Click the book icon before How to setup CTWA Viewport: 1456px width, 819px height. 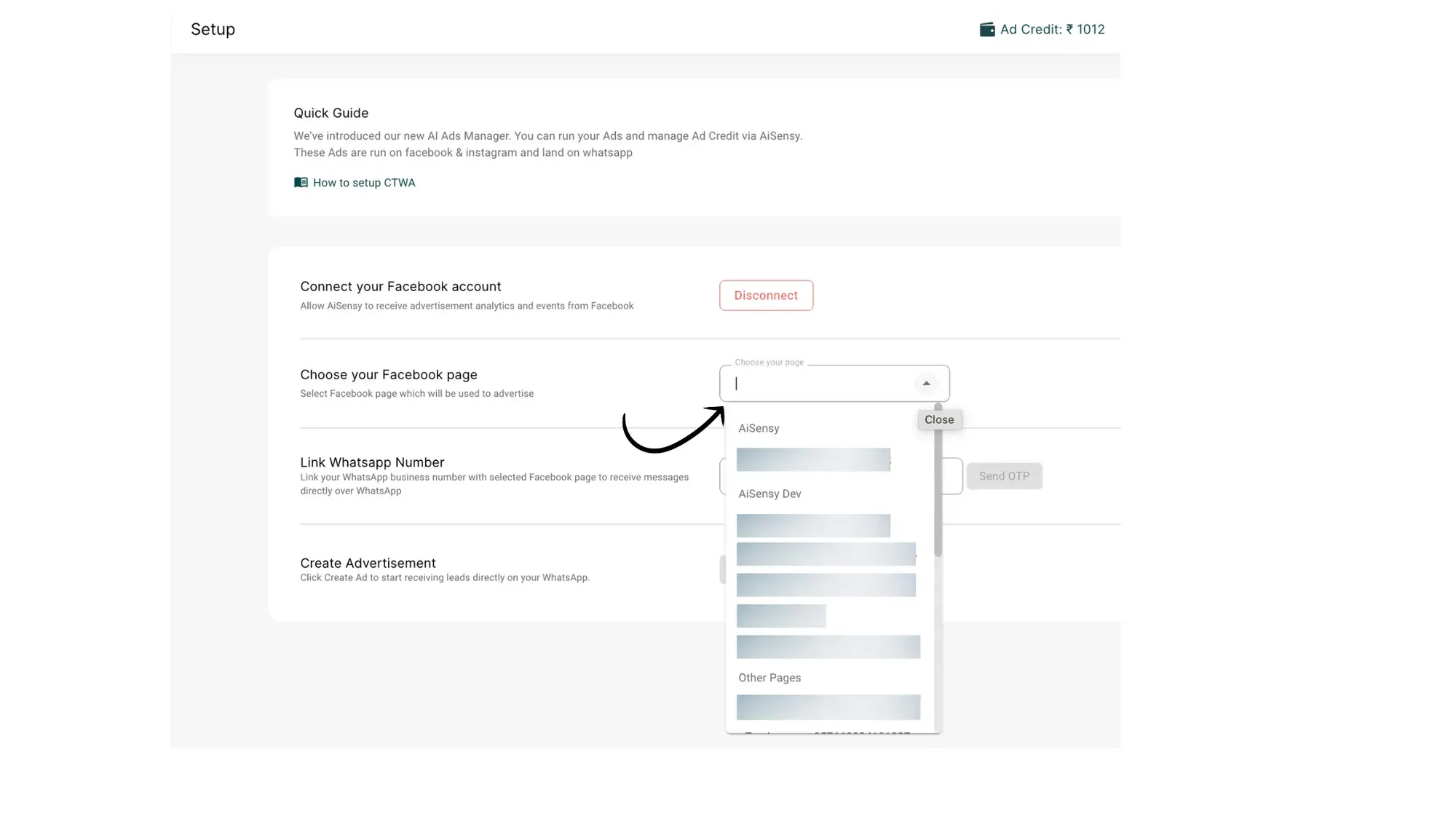pyautogui.click(x=301, y=183)
